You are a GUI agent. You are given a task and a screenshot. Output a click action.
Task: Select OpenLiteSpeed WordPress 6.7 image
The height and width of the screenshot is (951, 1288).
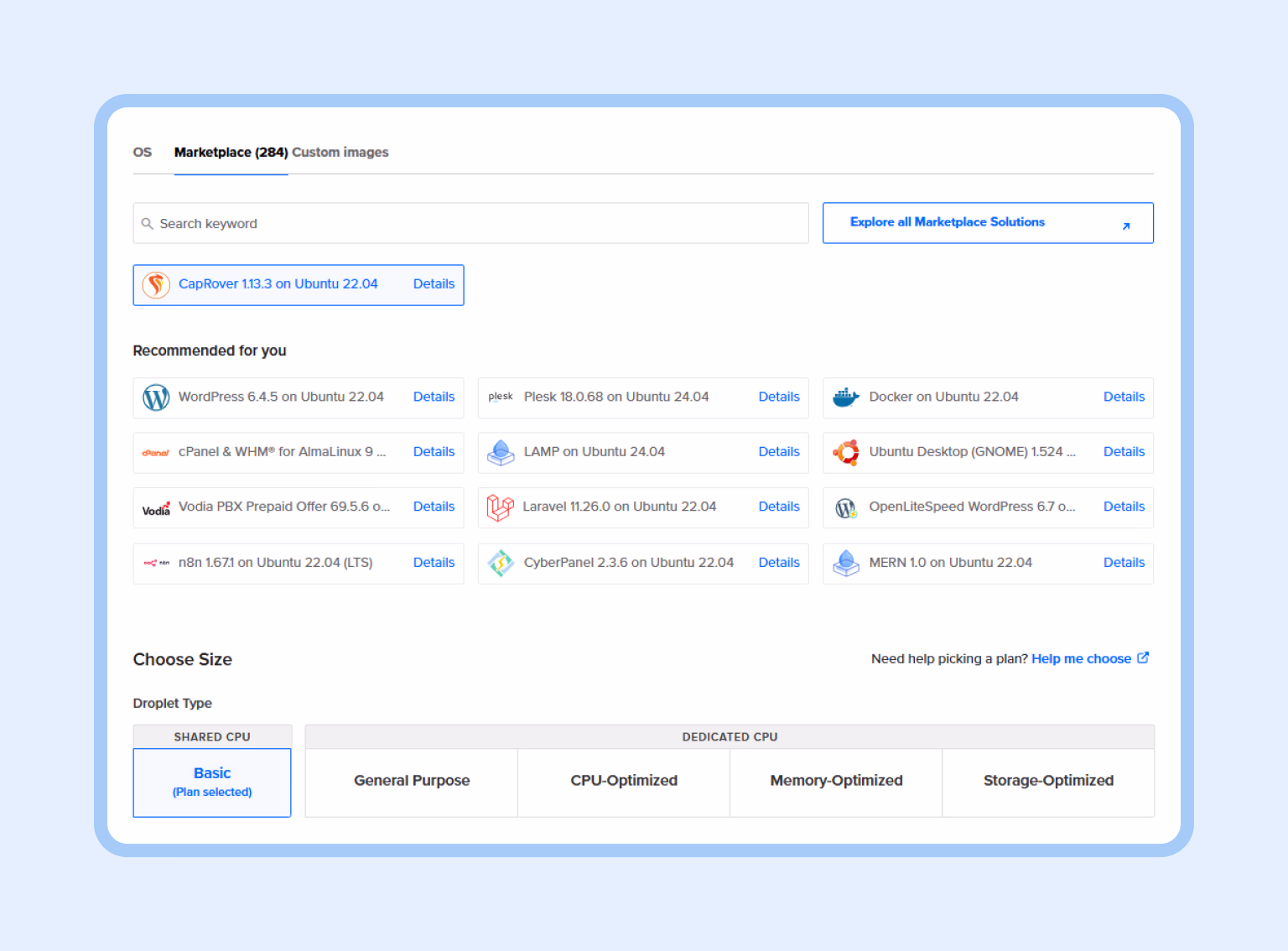pyautogui.click(x=988, y=508)
